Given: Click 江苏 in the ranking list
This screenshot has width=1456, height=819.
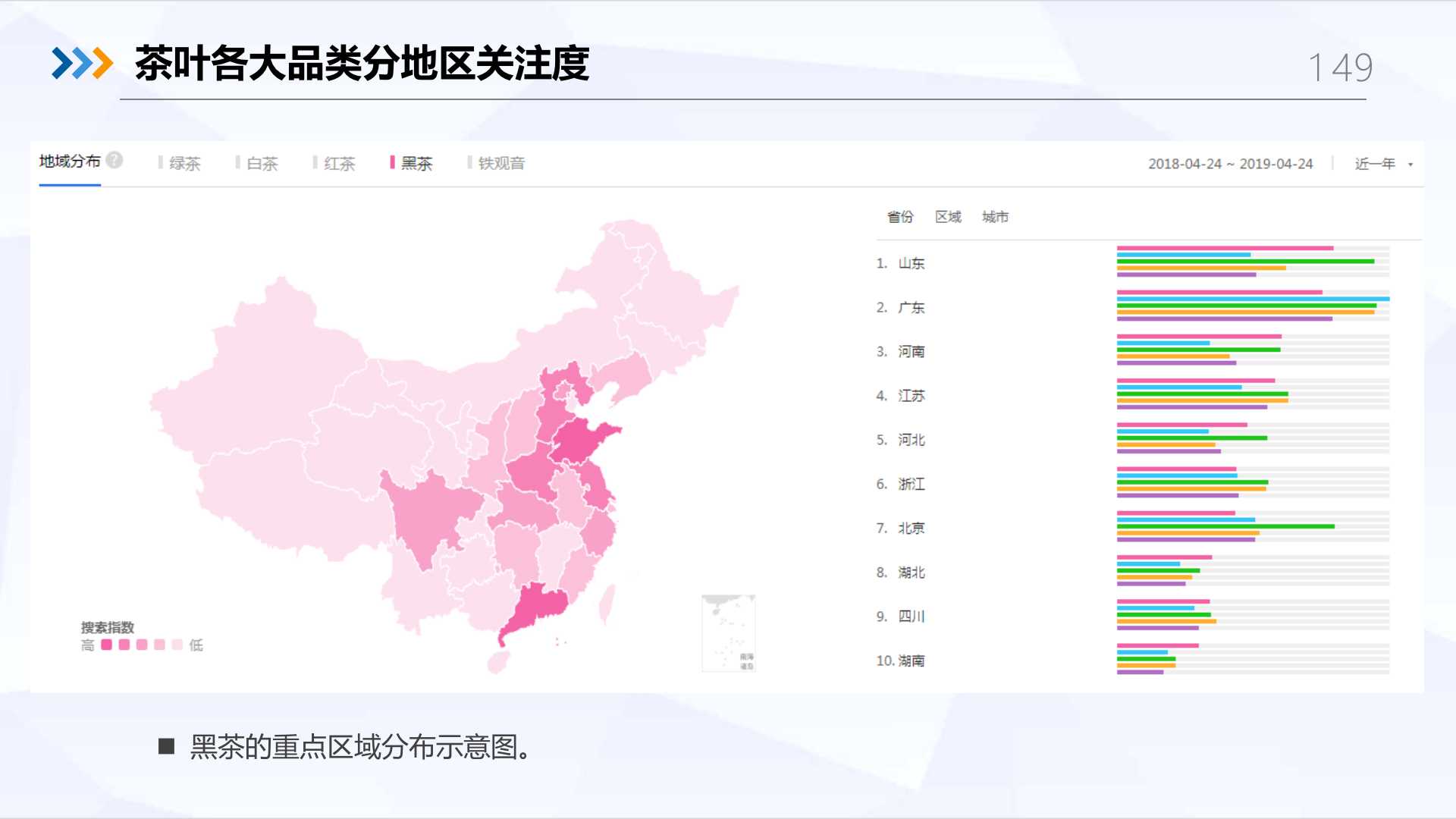Looking at the screenshot, I should [x=912, y=395].
